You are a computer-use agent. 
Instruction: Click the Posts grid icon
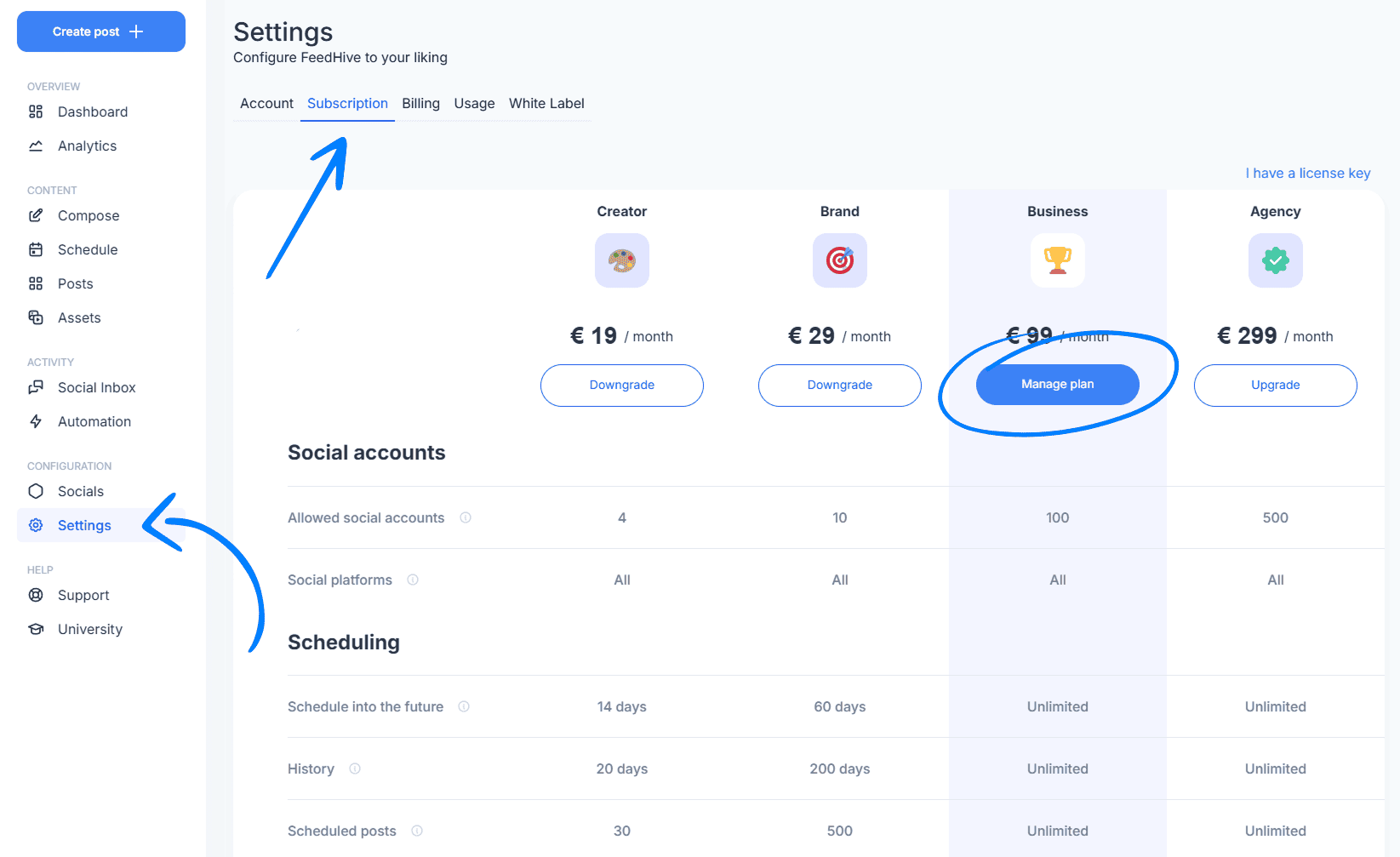(x=36, y=283)
